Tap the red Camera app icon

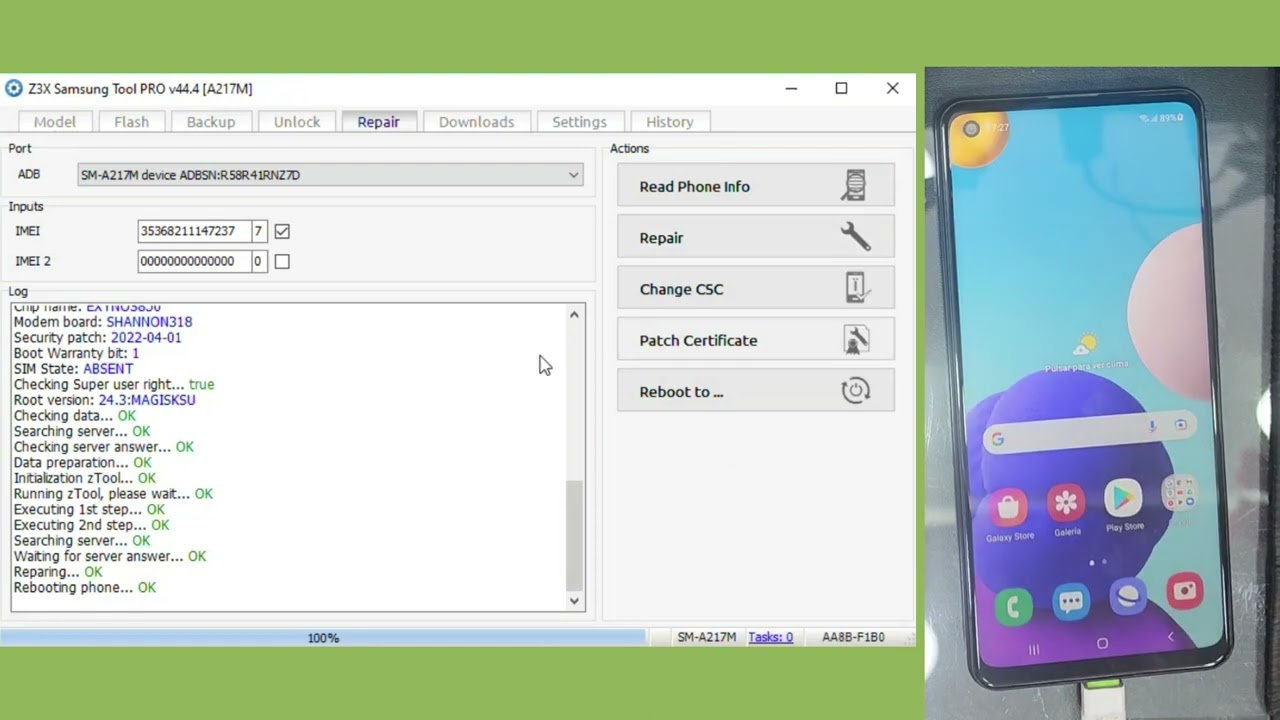pyautogui.click(x=1185, y=591)
